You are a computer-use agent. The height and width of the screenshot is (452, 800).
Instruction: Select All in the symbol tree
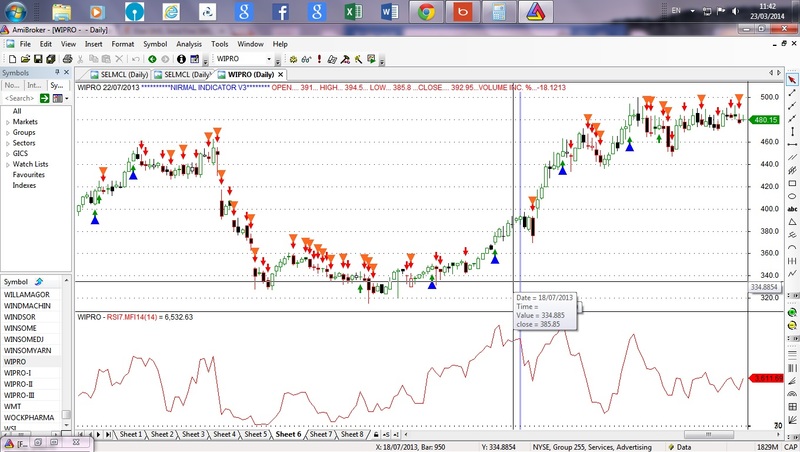17,111
